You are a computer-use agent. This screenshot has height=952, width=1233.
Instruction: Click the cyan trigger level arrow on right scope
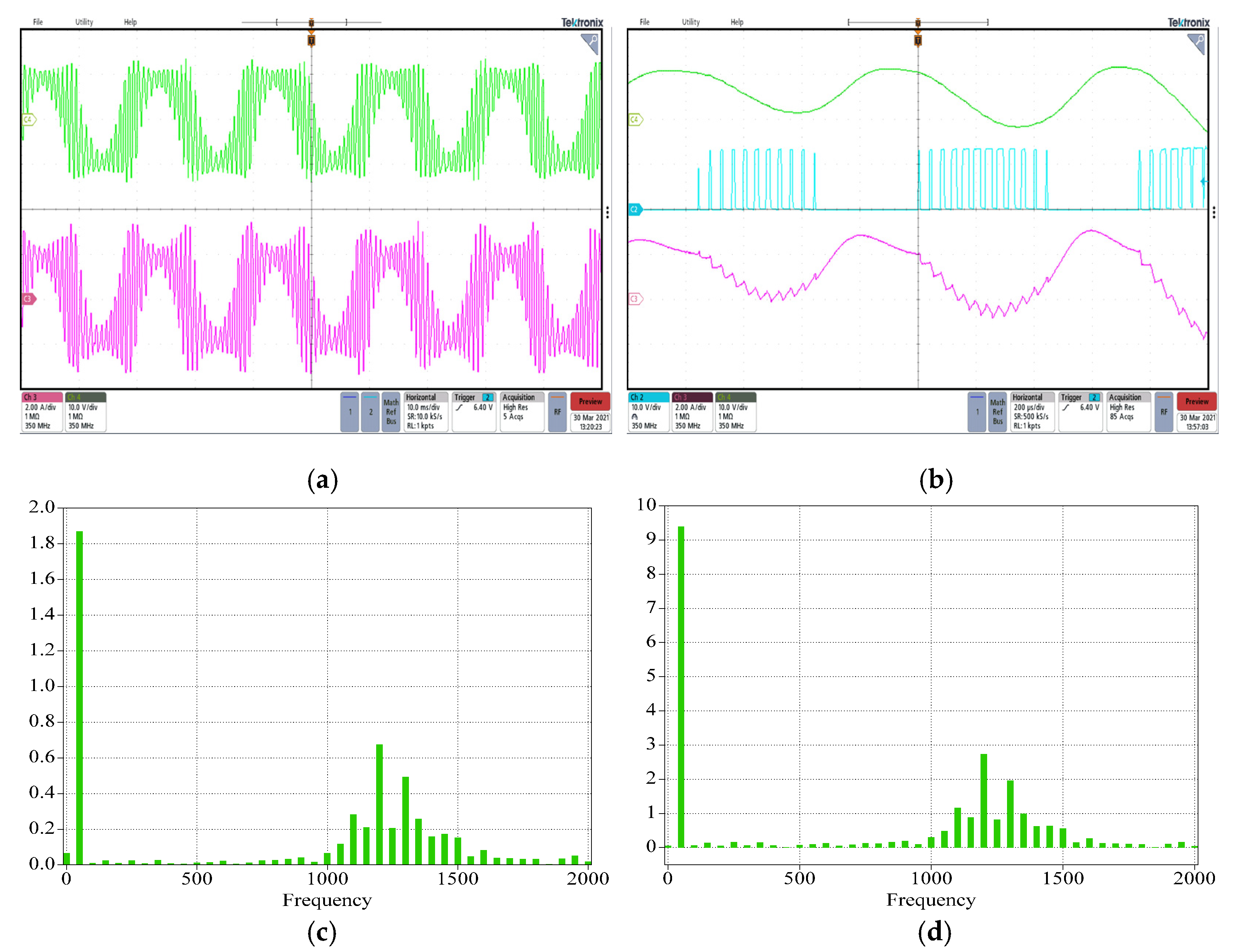(1203, 182)
